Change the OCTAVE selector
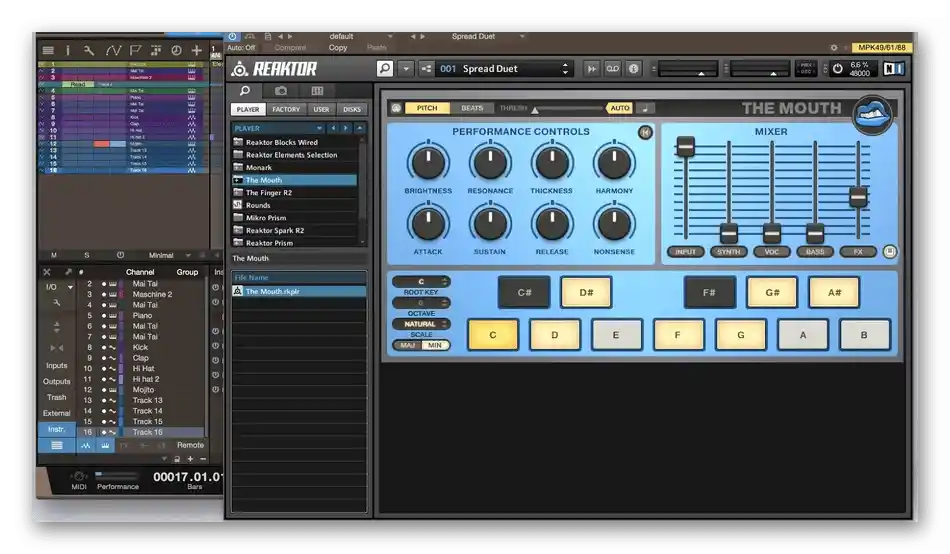Image resolution: width=950 pixels, height=554 pixels. pyautogui.click(x=421, y=302)
